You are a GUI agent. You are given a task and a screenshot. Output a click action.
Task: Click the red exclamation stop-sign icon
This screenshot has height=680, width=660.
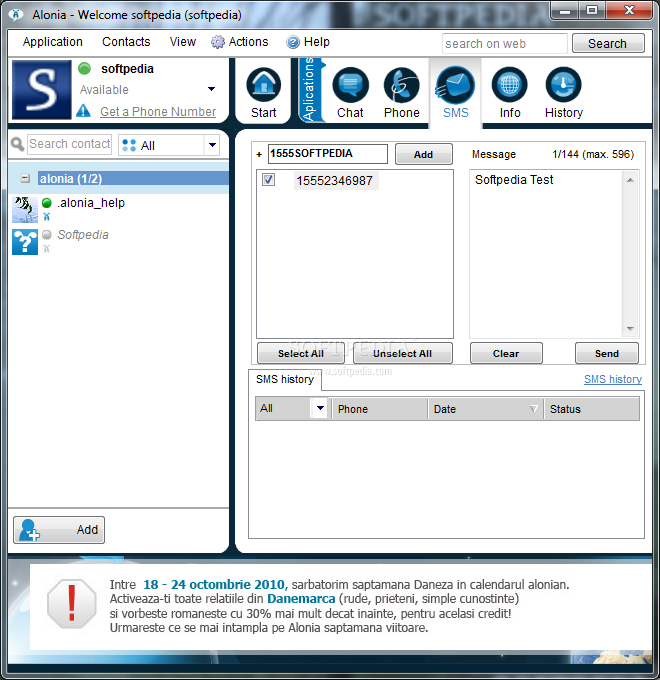pyautogui.click(x=72, y=604)
